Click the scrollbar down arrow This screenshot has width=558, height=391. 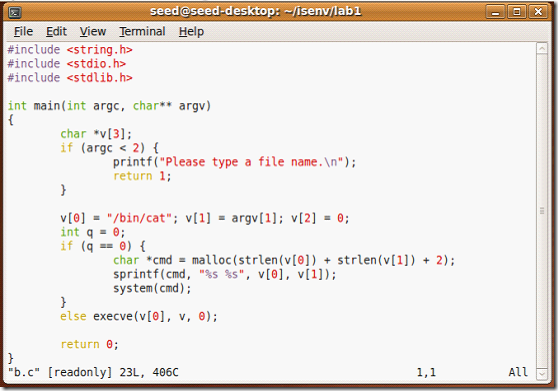click(542, 374)
